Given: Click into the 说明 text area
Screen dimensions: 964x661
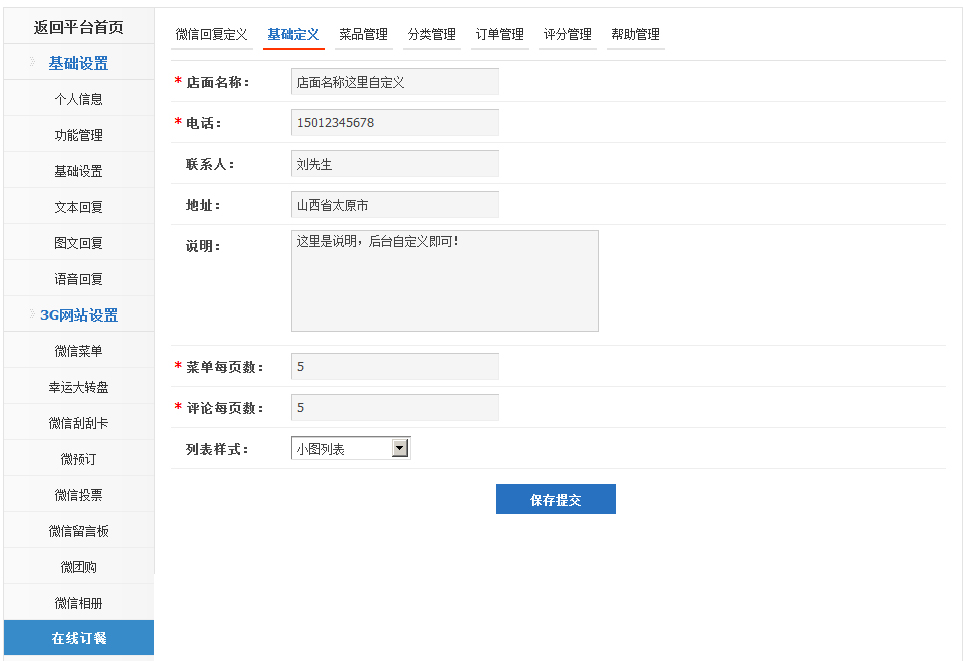Looking at the screenshot, I should pyautogui.click(x=444, y=281).
